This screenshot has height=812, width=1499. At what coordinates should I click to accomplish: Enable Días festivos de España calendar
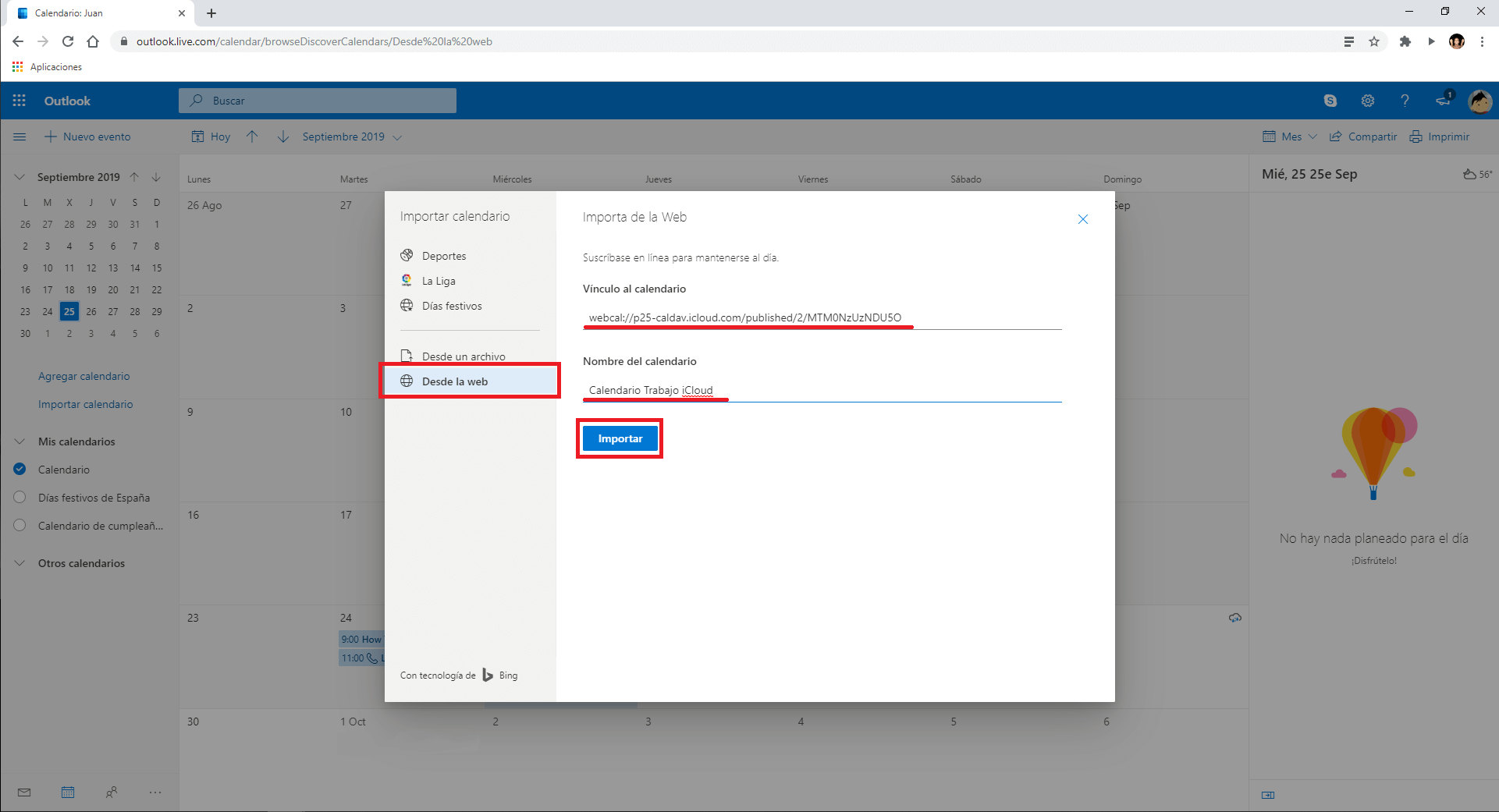20,498
